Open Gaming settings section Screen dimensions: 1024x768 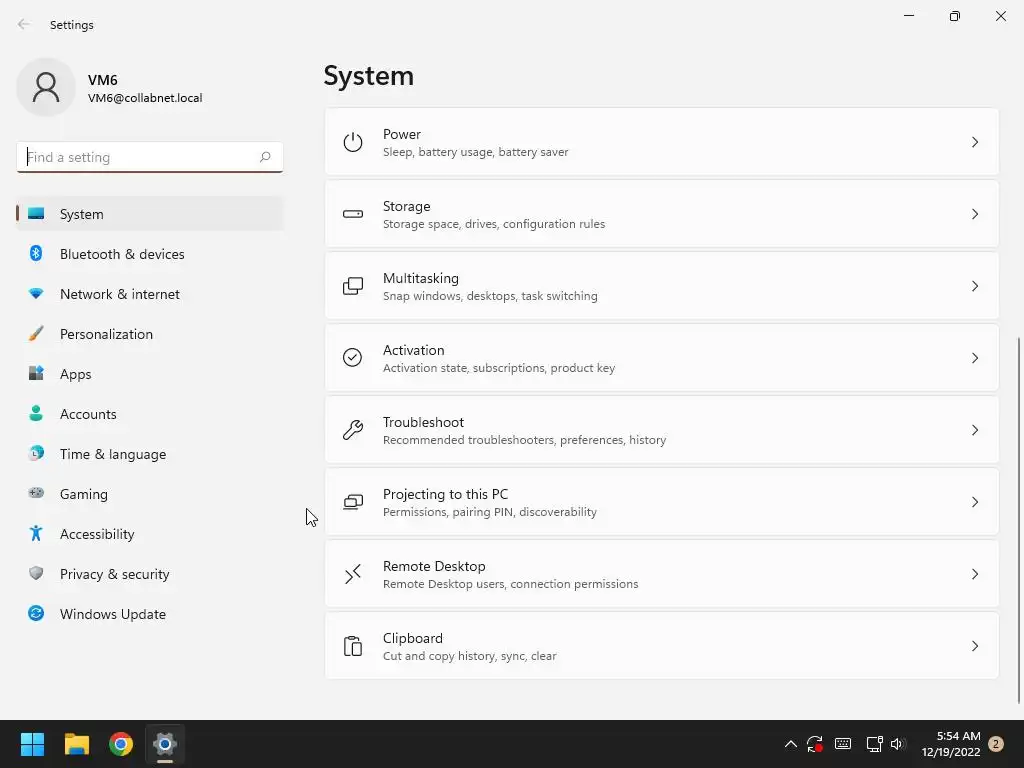click(150, 494)
